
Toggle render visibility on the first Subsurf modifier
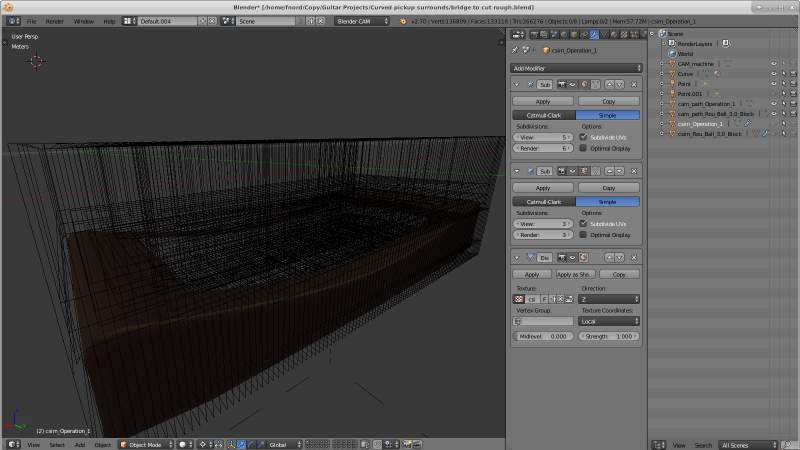[562, 85]
